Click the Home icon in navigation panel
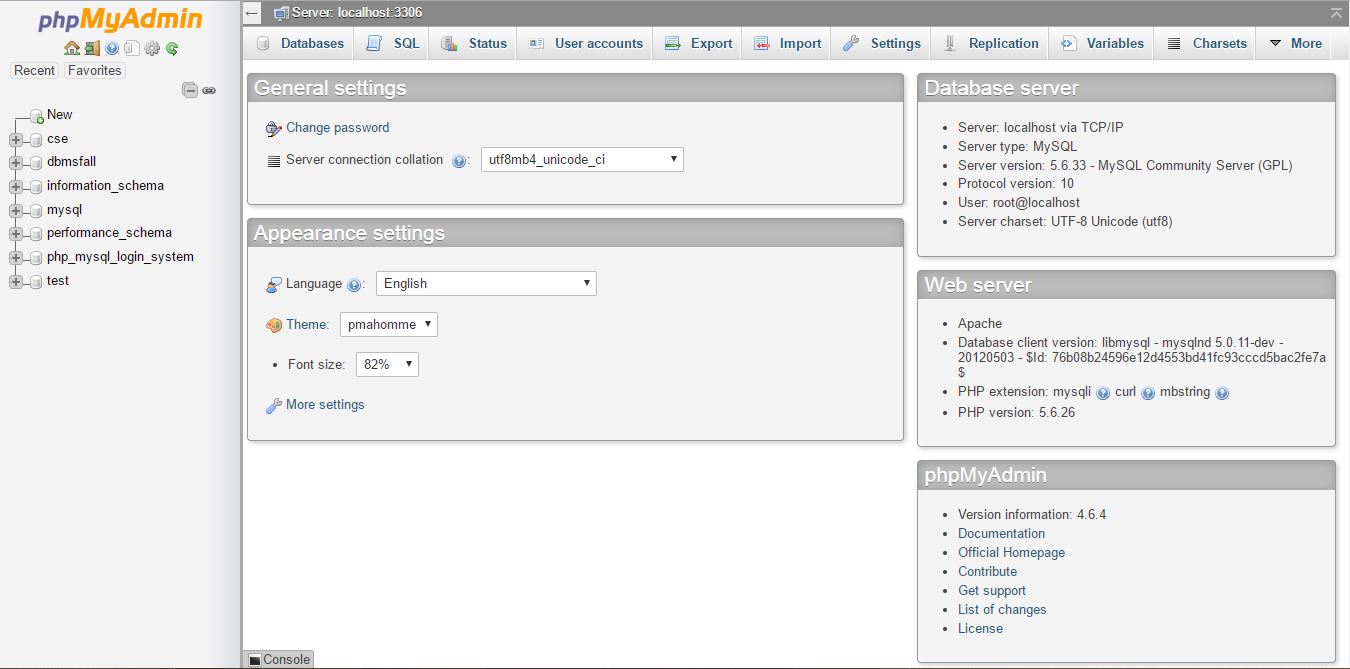Viewport: 1350px width, 669px height. [x=71, y=47]
